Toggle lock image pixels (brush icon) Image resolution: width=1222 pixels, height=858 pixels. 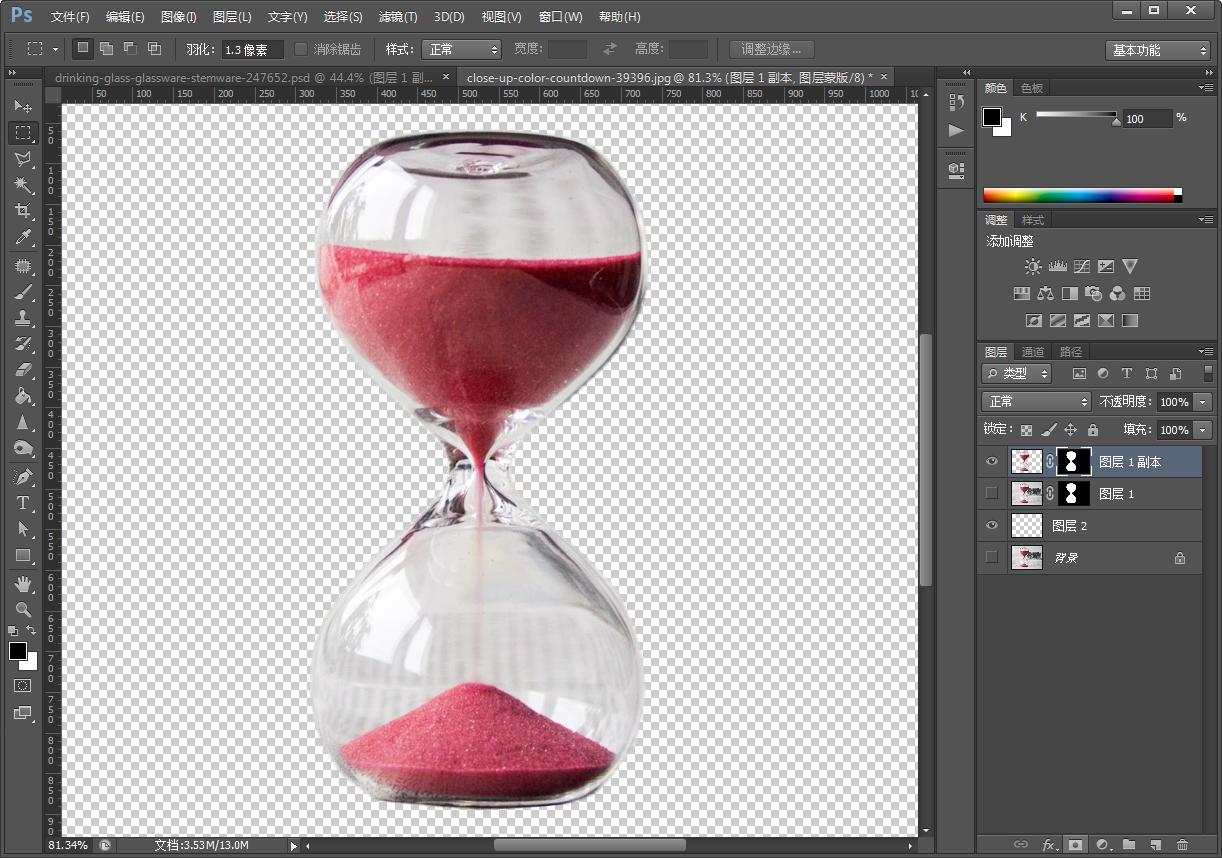pos(1048,430)
